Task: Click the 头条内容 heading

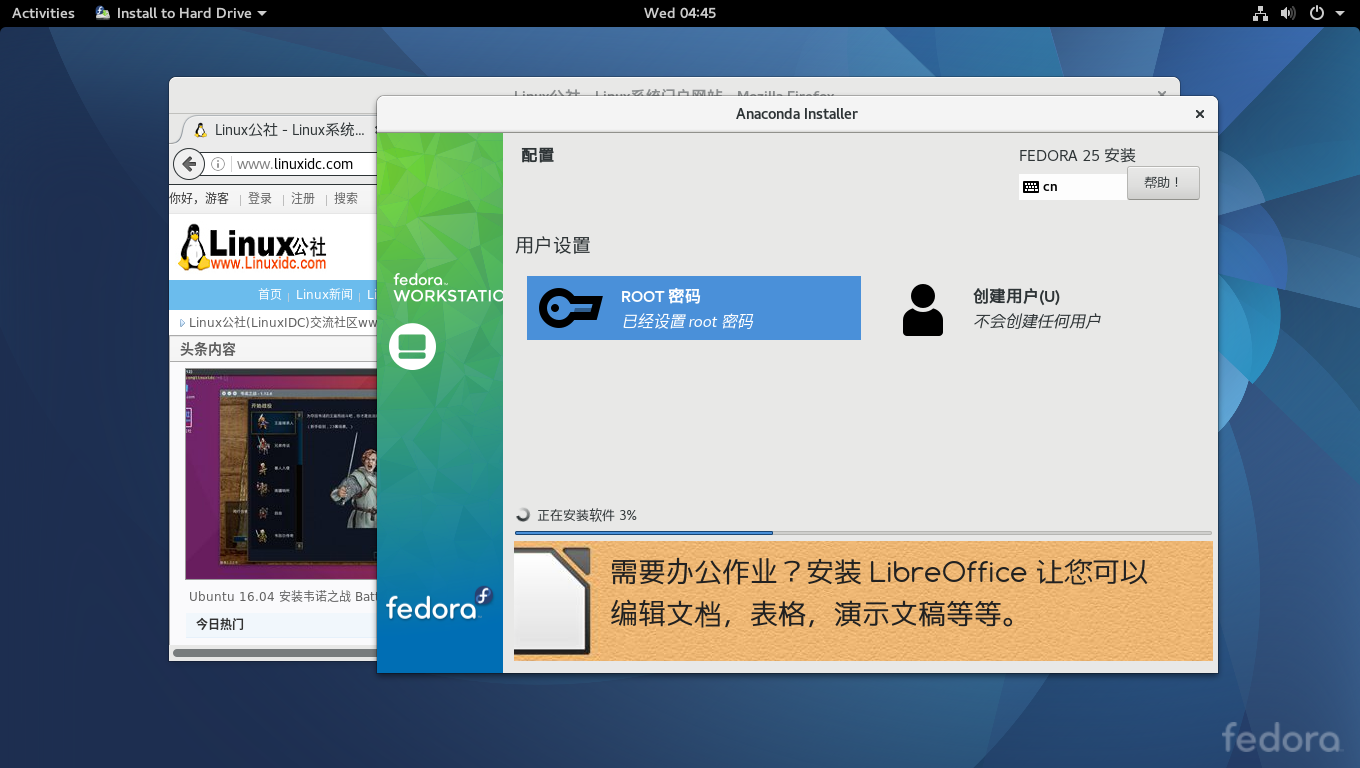Action: tap(208, 349)
